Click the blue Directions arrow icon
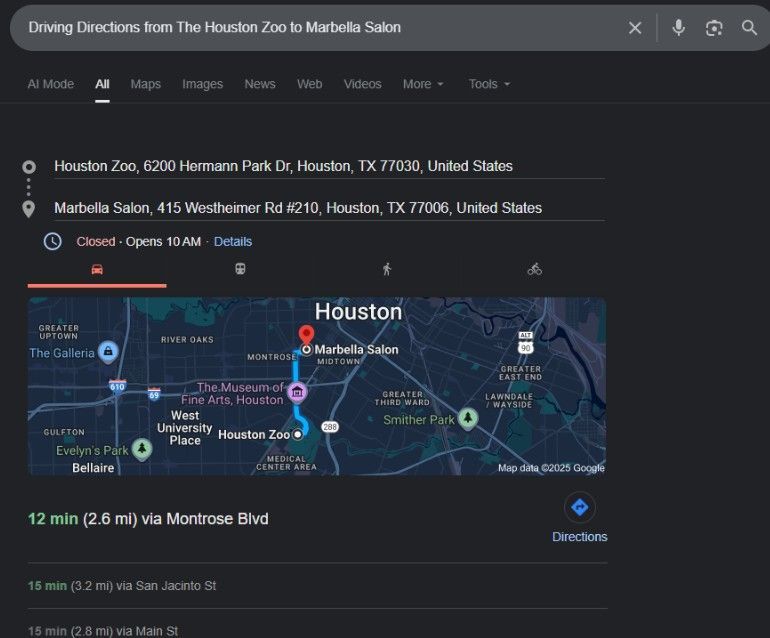The width and height of the screenshot is (770, 638). pos(579,507)
